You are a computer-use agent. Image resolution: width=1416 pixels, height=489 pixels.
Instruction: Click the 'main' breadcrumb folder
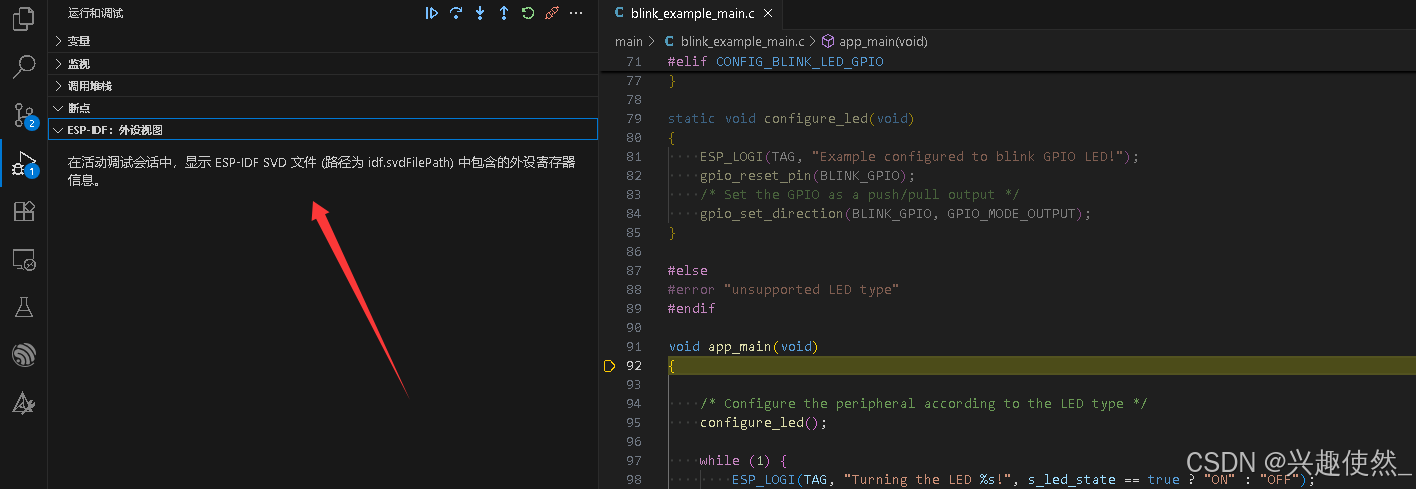pos(629,41)
